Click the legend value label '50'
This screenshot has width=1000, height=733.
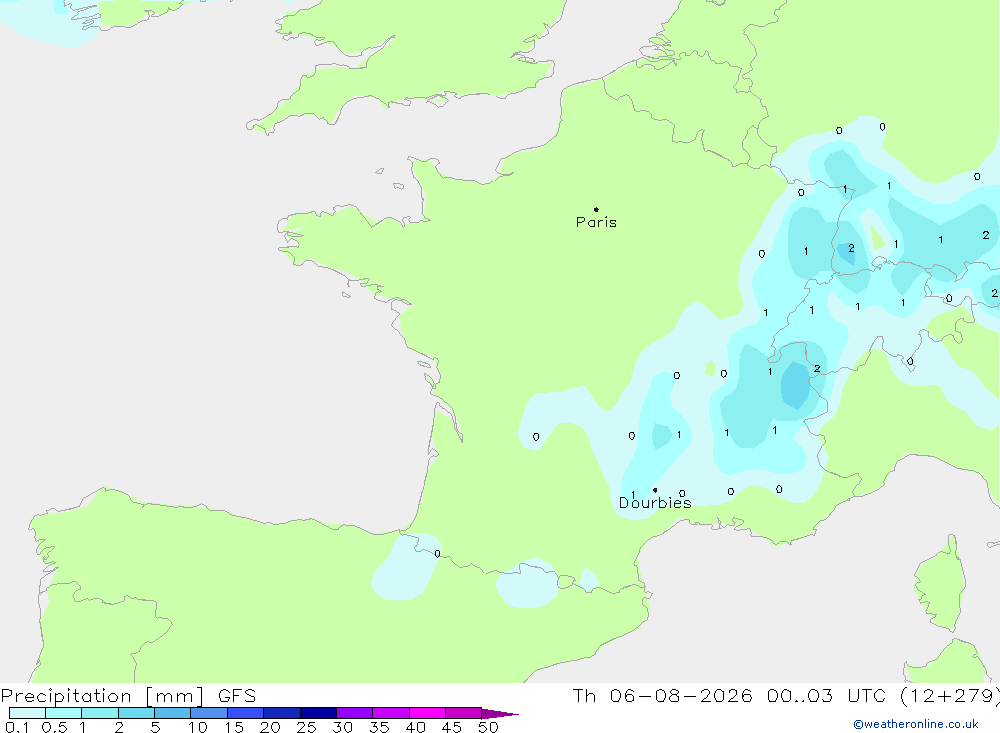(488, 727)
